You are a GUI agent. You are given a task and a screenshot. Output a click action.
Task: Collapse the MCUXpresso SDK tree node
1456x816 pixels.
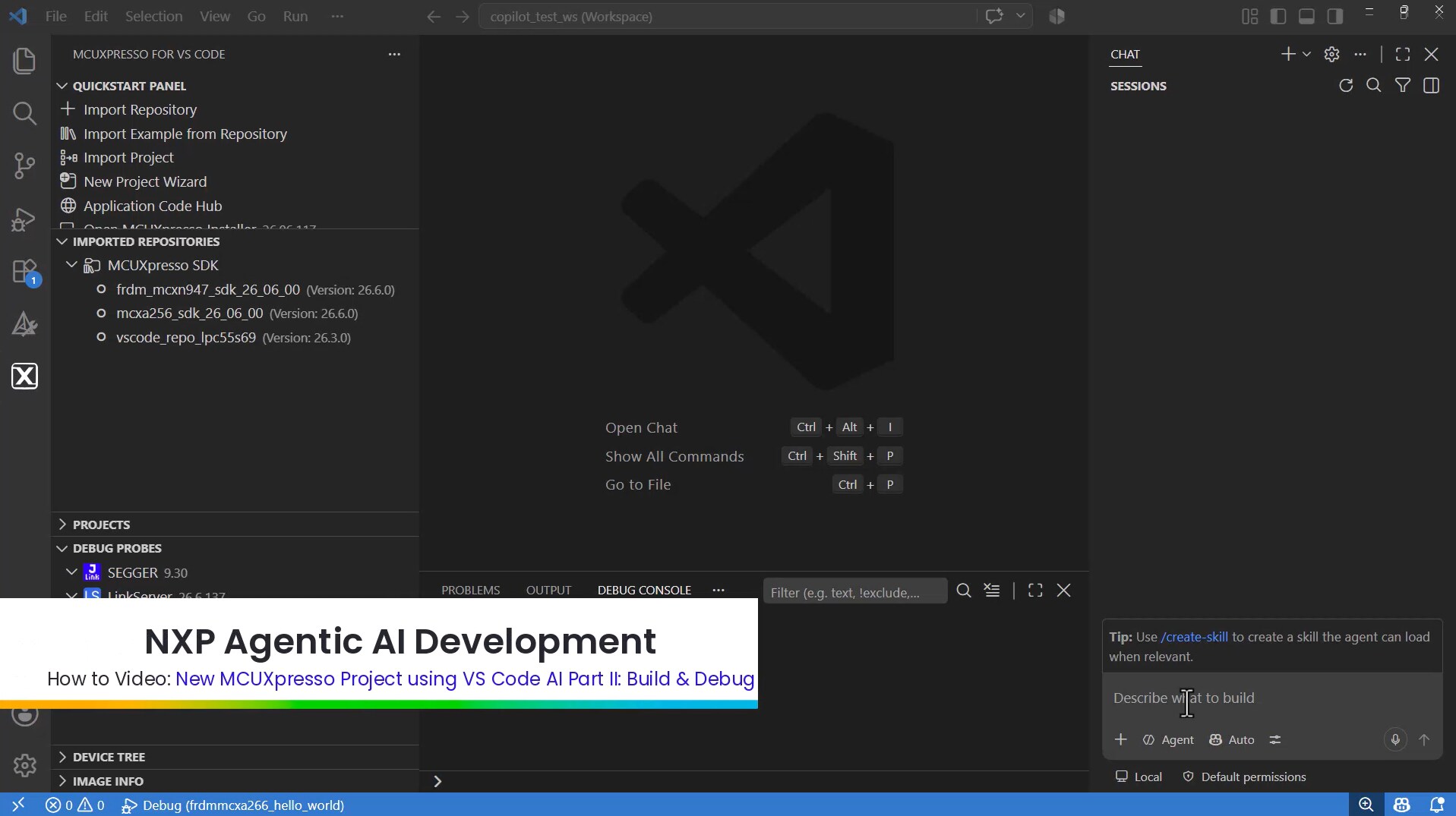point(71,265)
